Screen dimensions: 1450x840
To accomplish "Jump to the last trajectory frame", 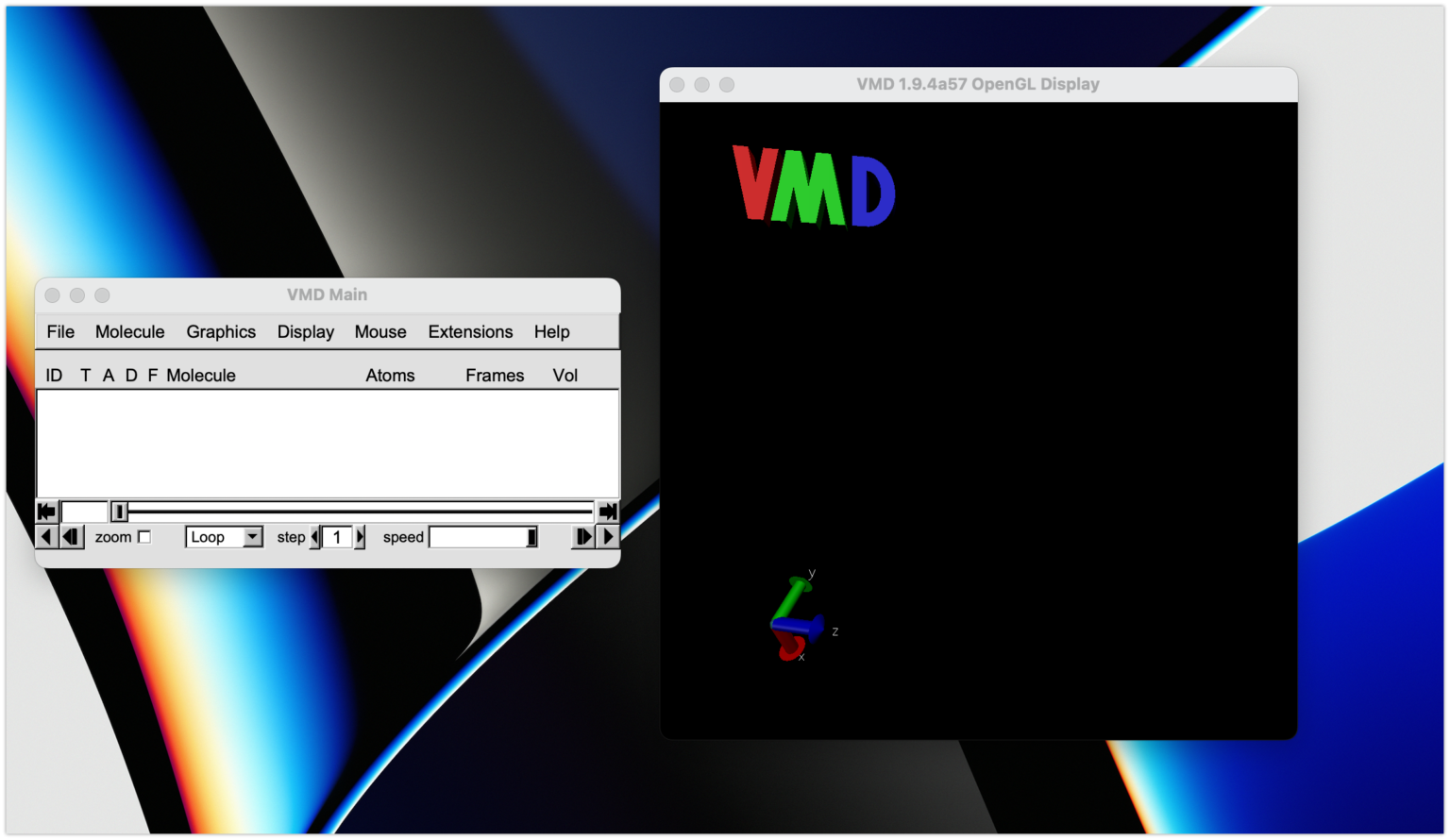I will tap(608, 511).
